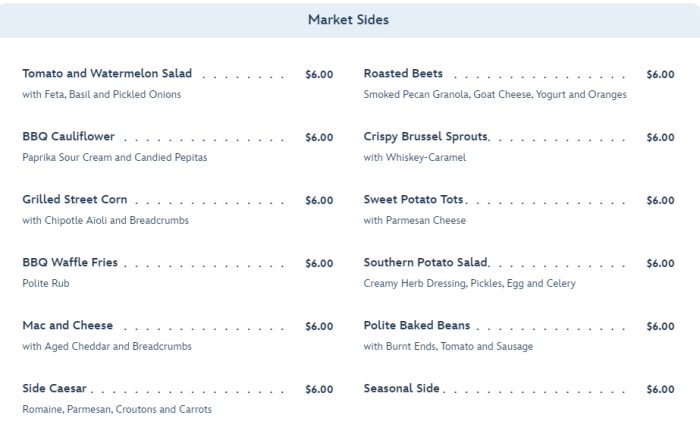Click the Seasonal Side $6.00 price
The height and width of the screenshot is (431, 700).
click(660, 390)
